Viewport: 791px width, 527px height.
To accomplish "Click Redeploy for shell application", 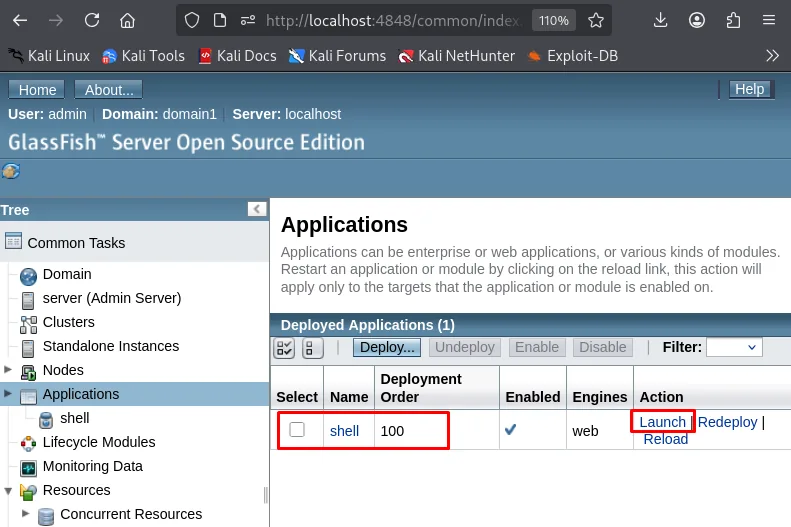I will click(x=727, y=422).
